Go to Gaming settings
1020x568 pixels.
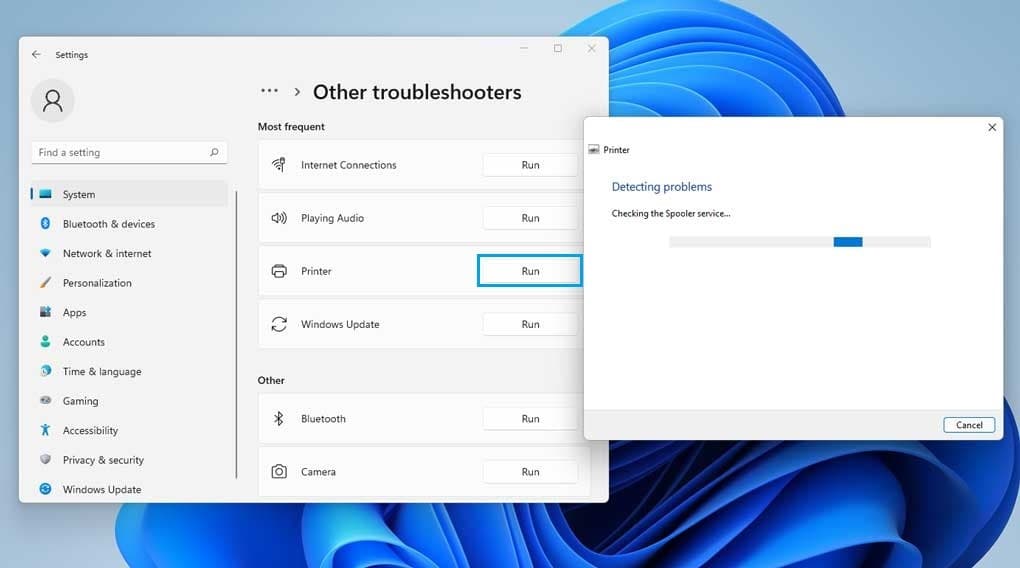click(x=129, y=401)
